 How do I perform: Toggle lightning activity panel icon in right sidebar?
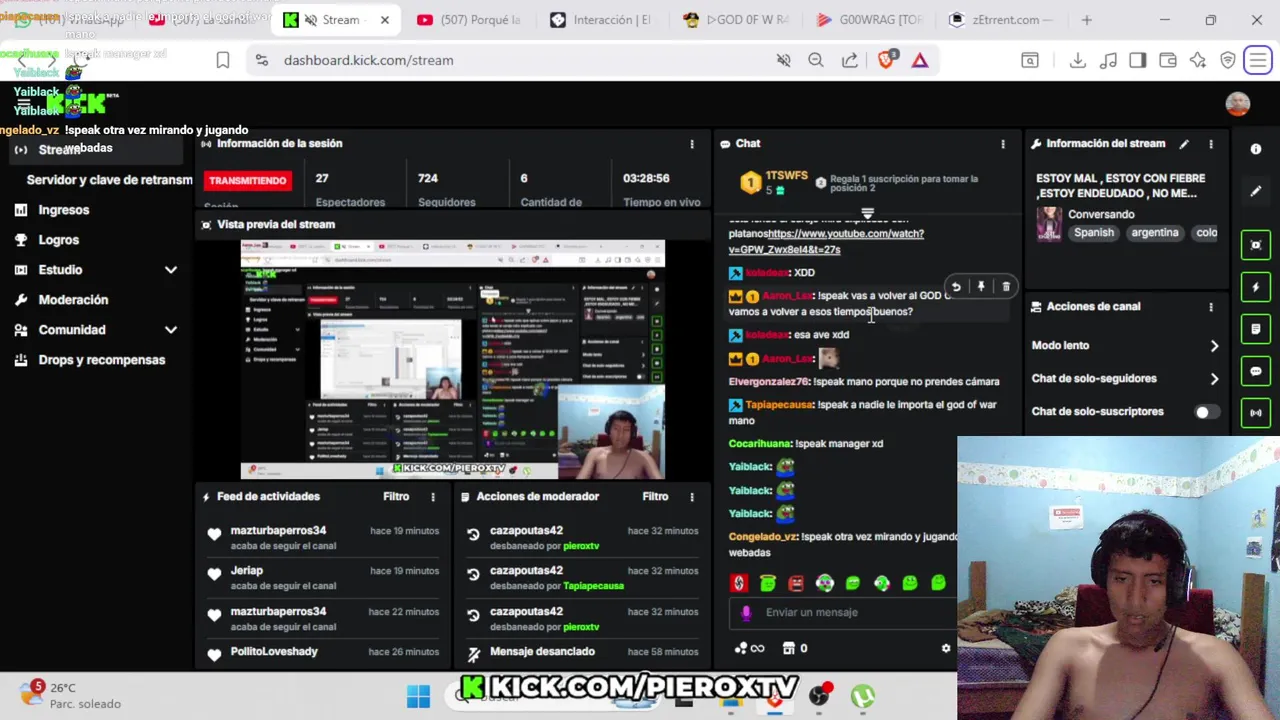pos(1256,287)
